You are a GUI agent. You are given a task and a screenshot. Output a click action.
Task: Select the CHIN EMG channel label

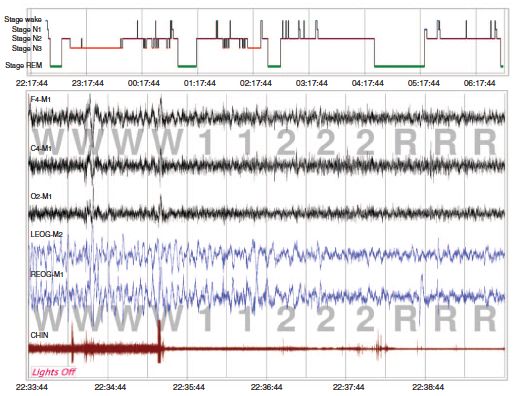point(39,335)
